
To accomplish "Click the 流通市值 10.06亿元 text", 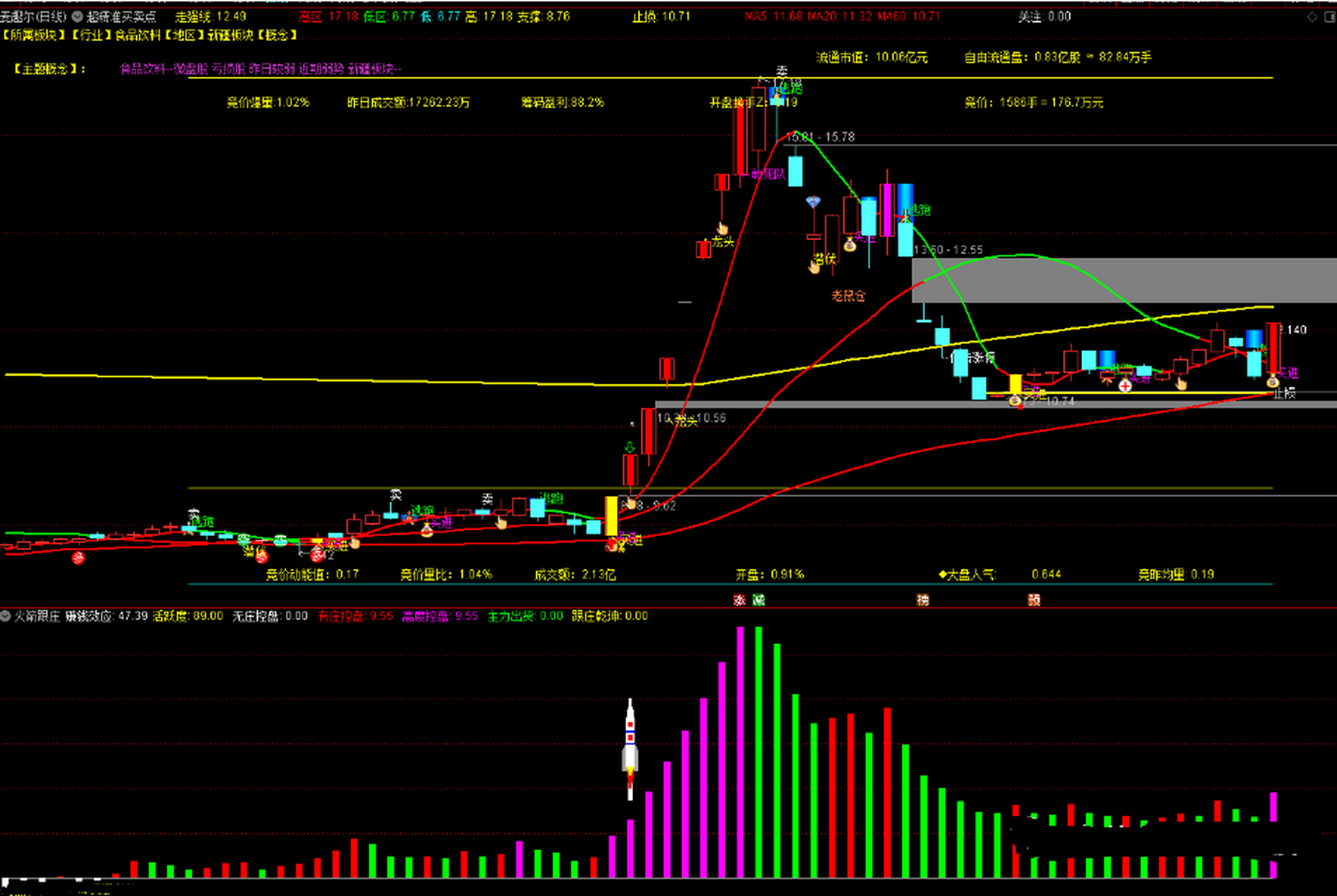I will pyautogui.click(x=872, y=57).
